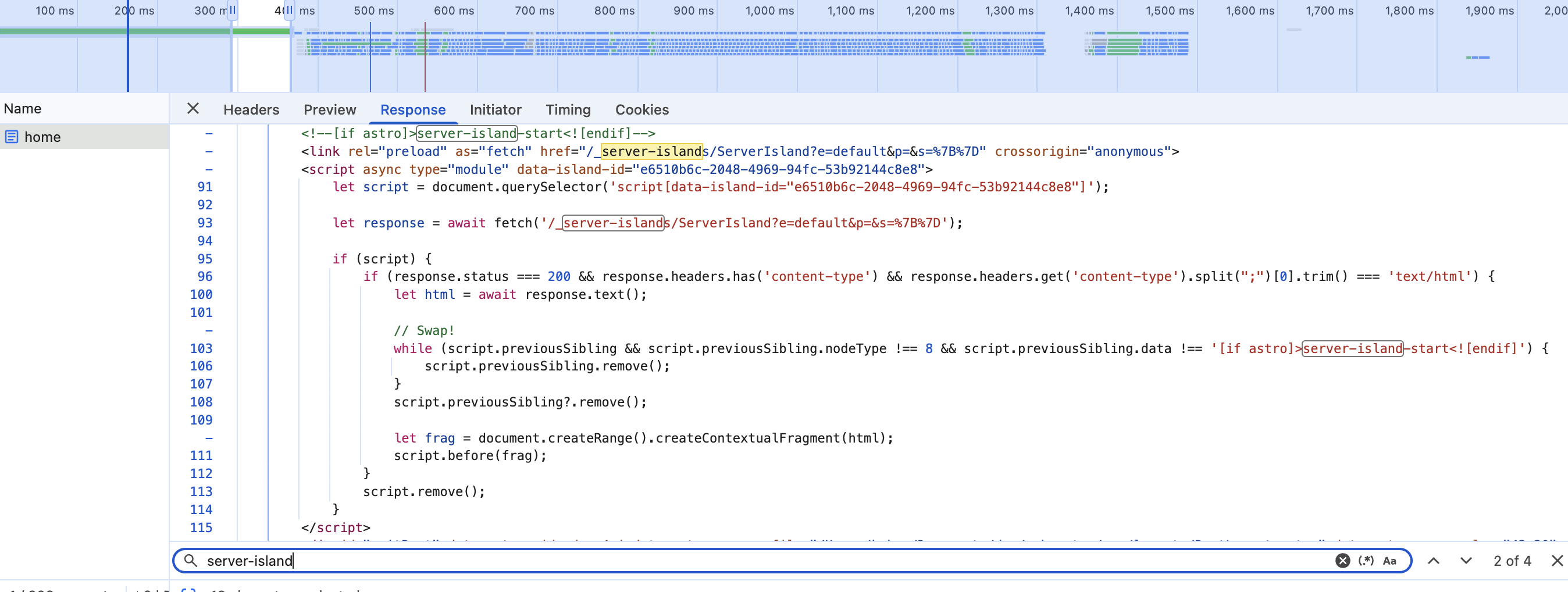Image resolution: width=1568 pixels, height=592 pixels.
Task: Toggle regular expression search
Action: [1366, 561]
